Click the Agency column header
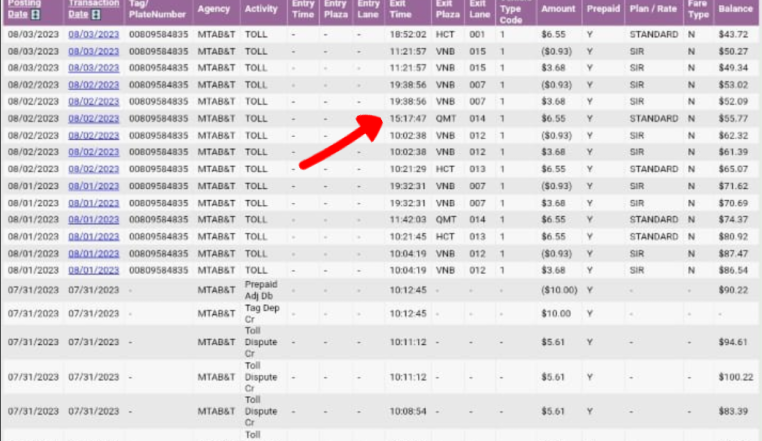The image size is (762, 441). [x=214, y=9]
